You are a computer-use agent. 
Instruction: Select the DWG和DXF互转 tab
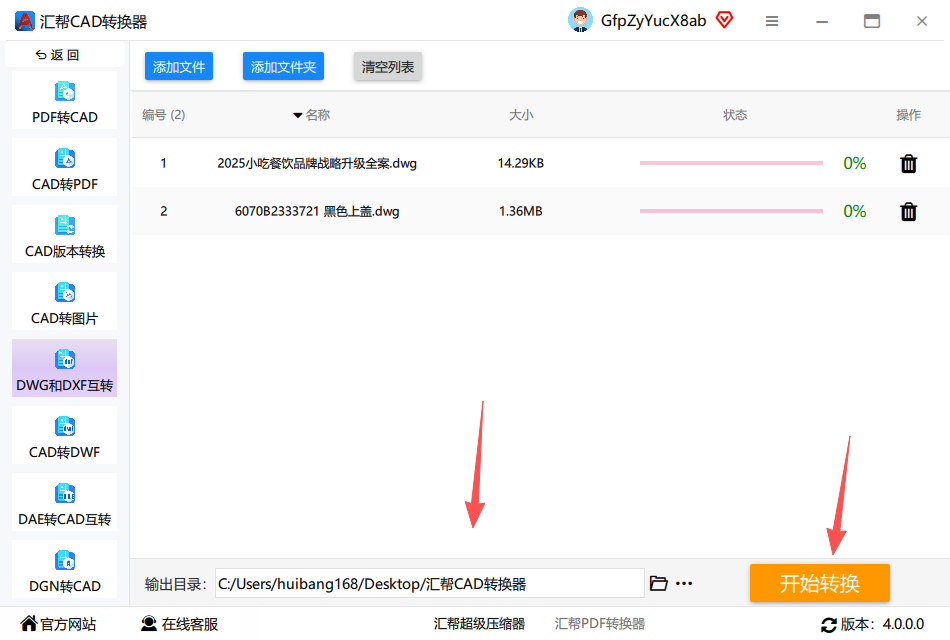click(64, 368)
